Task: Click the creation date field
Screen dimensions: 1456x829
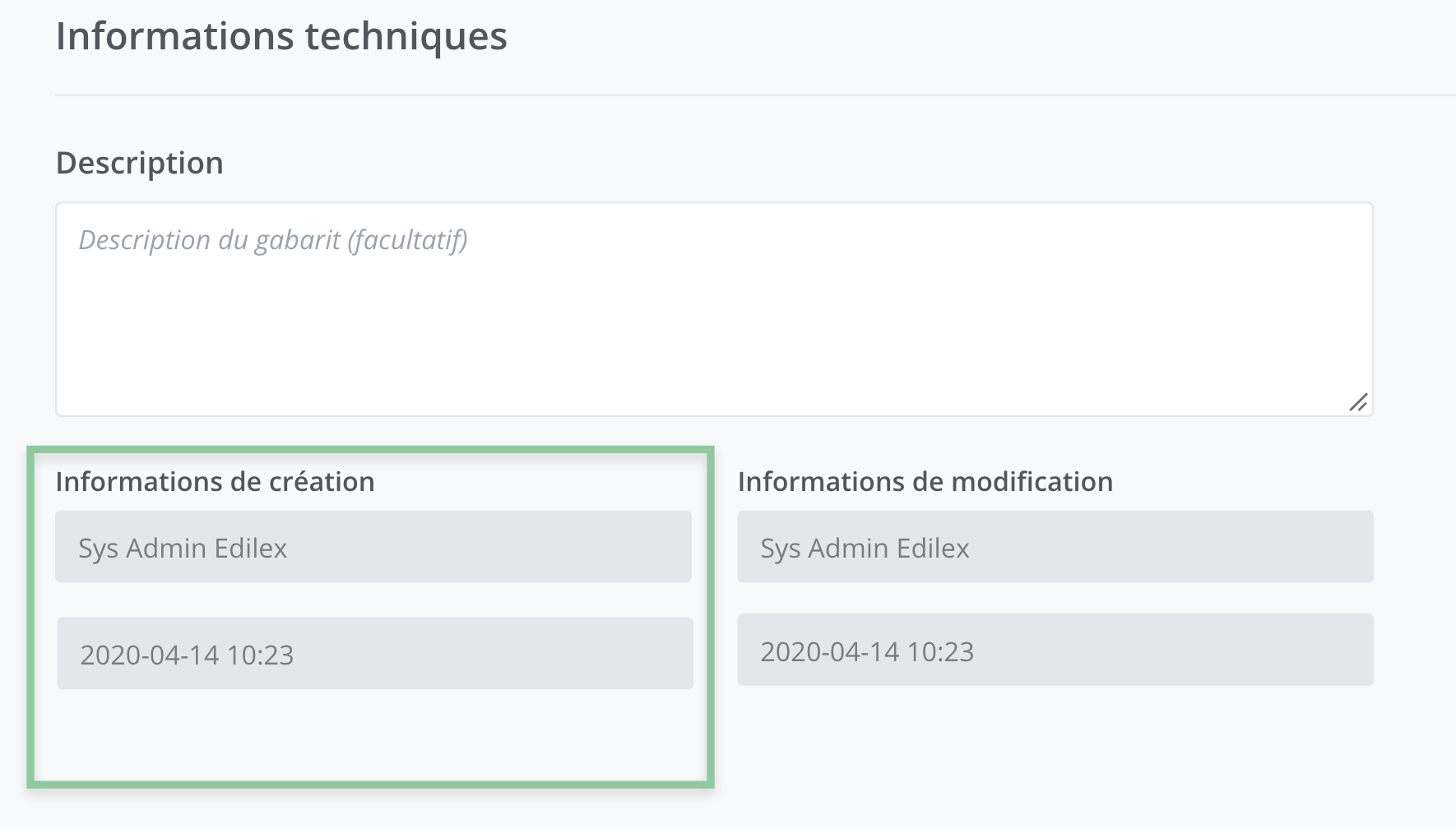Action: pyautogui.click(x=374, y=654)
